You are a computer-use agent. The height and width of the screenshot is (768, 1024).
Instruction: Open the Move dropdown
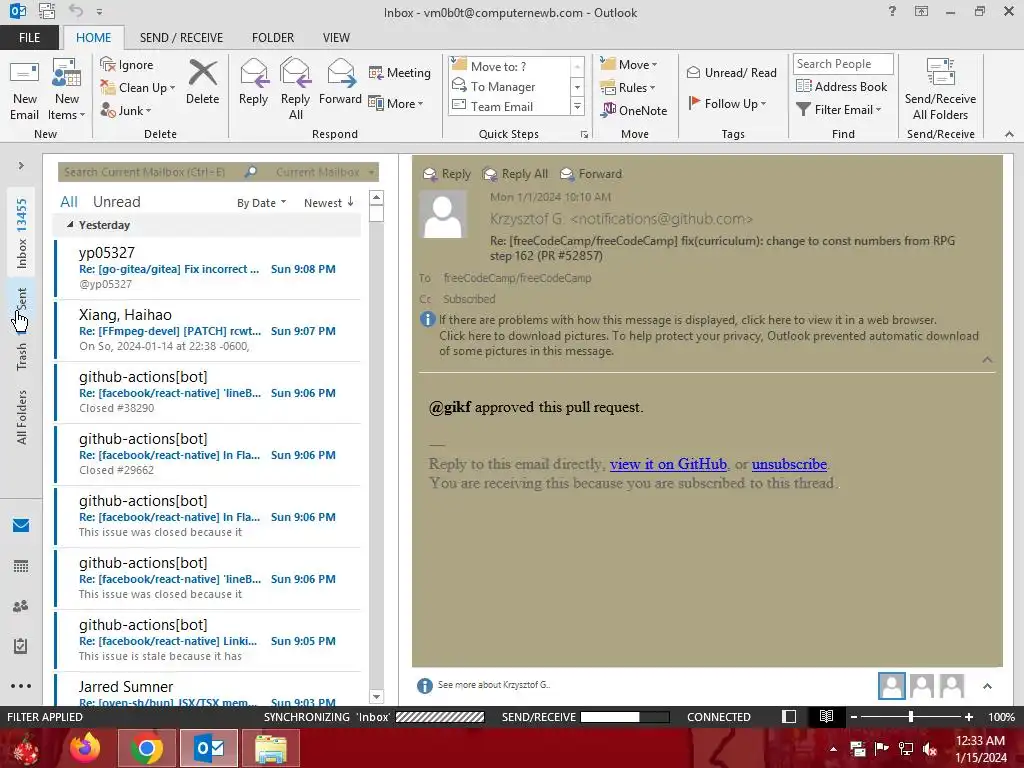click(x=629, y=64)
